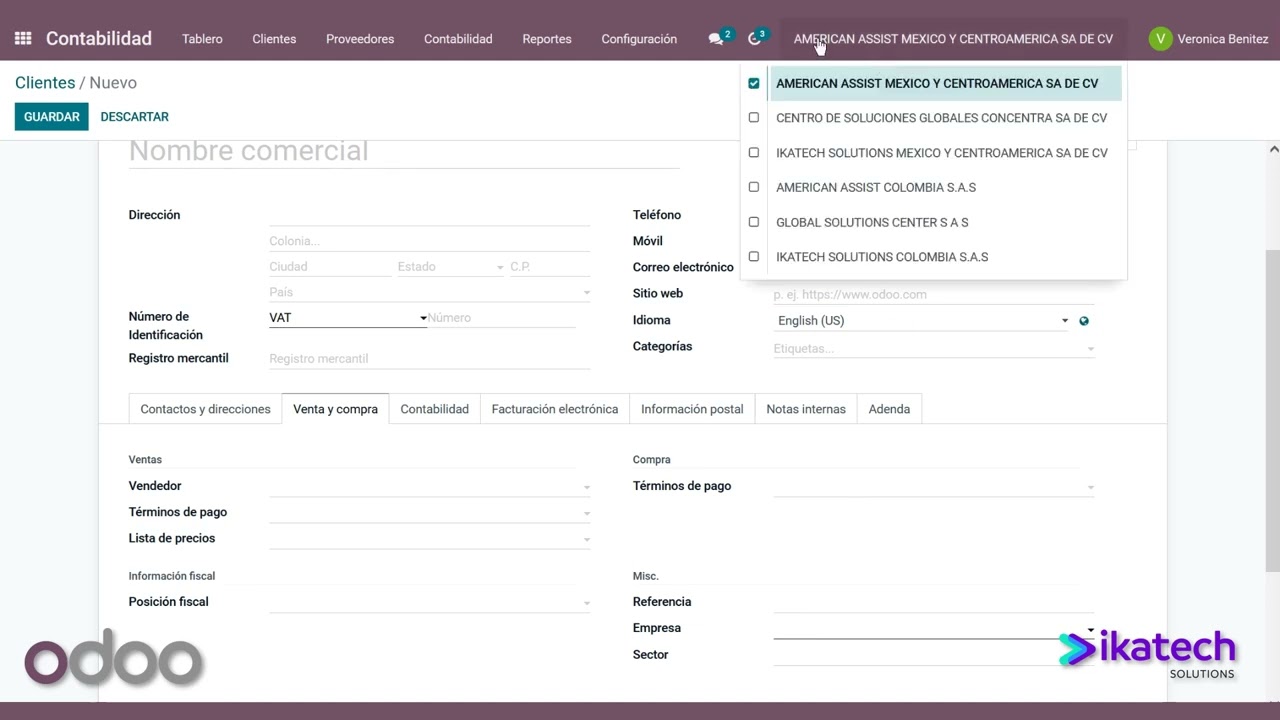The height and width of the screenshot is (720, 1280).
Task: Uncheck AMERICAN ASSIST MEXICO Y CENTROAMERICA checkbox
Action: (754, 84)
